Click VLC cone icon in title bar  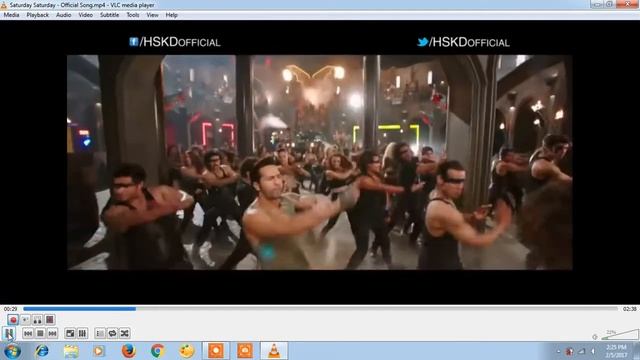(4, 5)
